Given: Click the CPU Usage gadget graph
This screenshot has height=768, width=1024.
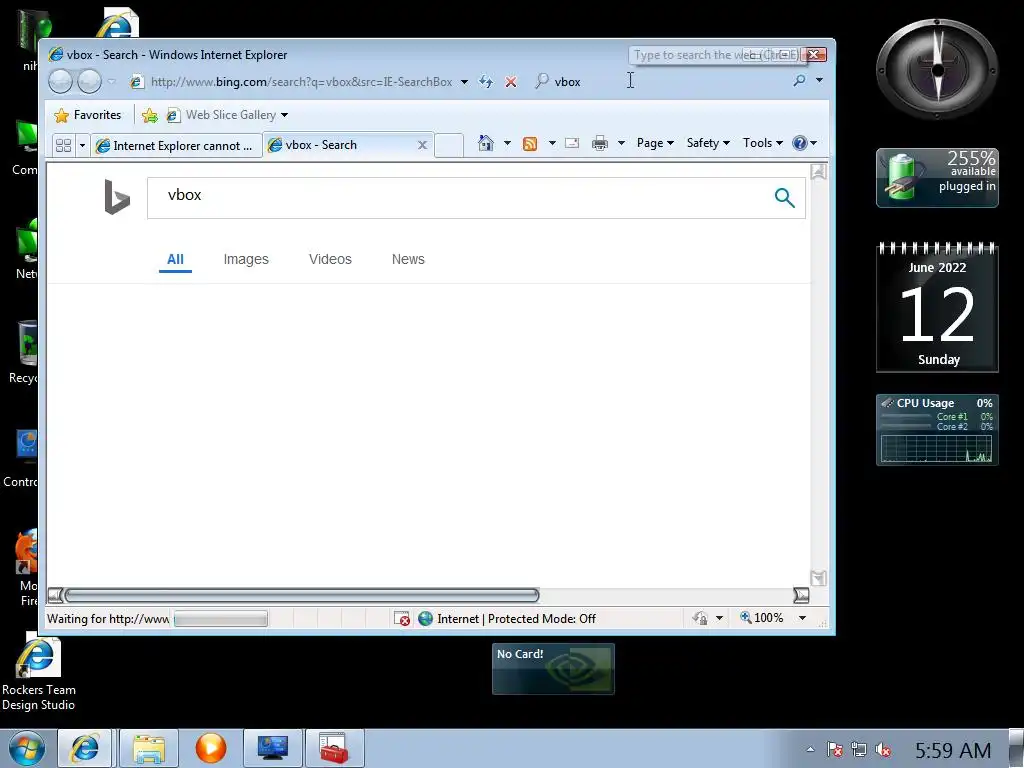Looking at the screenshot, I should coord(936,449).
